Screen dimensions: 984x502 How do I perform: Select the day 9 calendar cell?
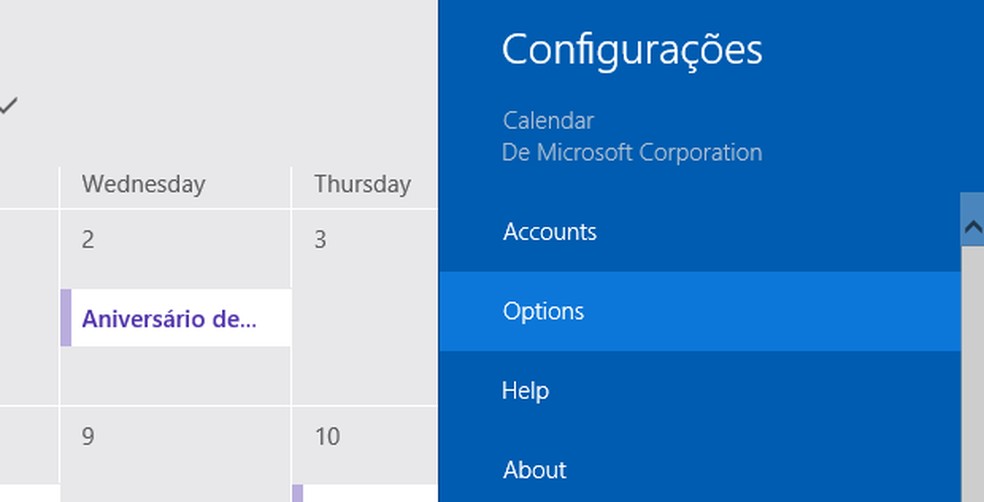(175, 450)
